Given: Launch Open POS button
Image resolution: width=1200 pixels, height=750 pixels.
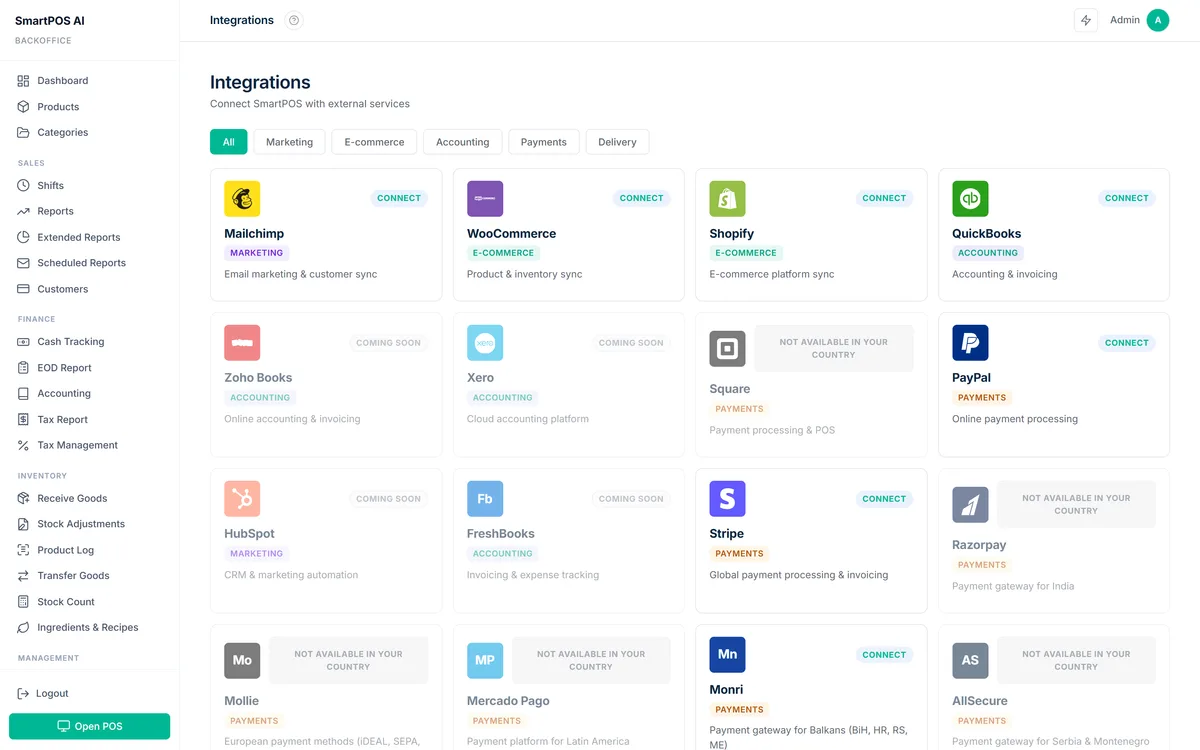Looking at the screenshot, I should 89,726.
